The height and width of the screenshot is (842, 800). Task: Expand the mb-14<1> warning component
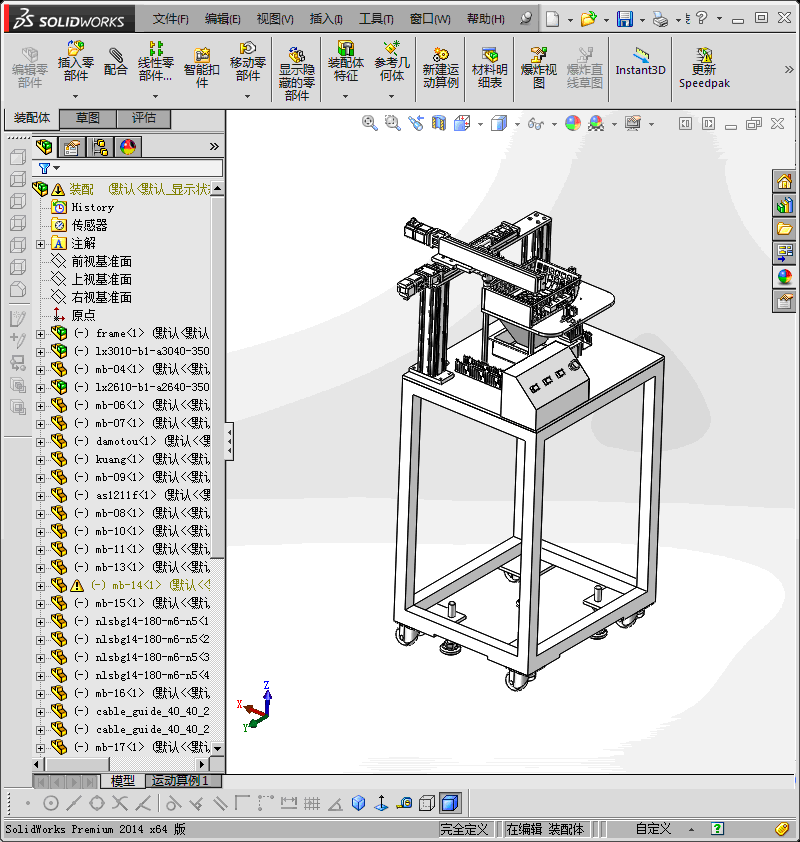40,586
